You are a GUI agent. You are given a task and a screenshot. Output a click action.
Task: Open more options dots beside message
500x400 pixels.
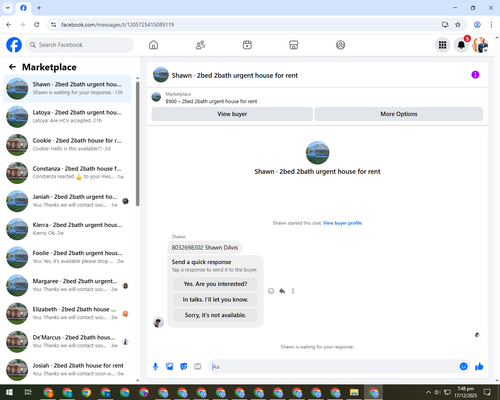[x=293, y=291]
